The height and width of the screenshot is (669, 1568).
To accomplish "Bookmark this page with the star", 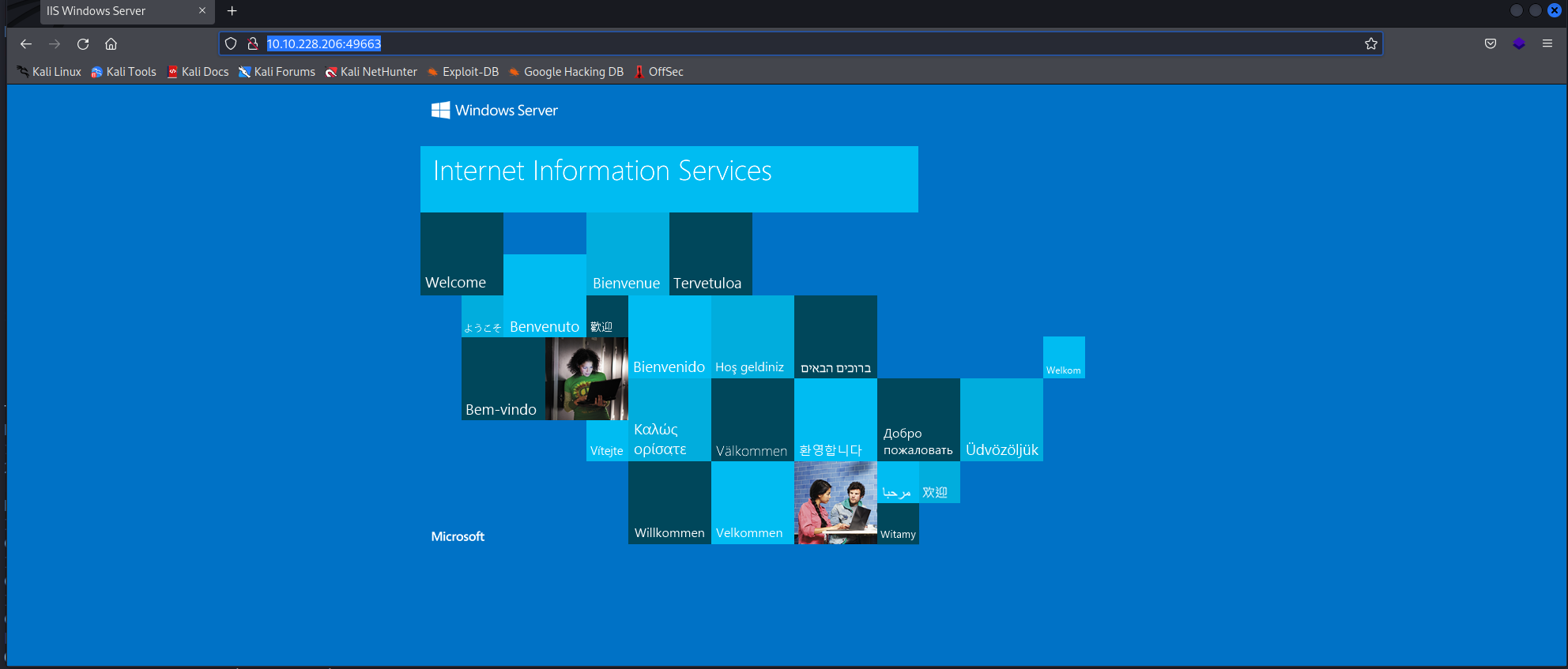I will [1371, 44].
